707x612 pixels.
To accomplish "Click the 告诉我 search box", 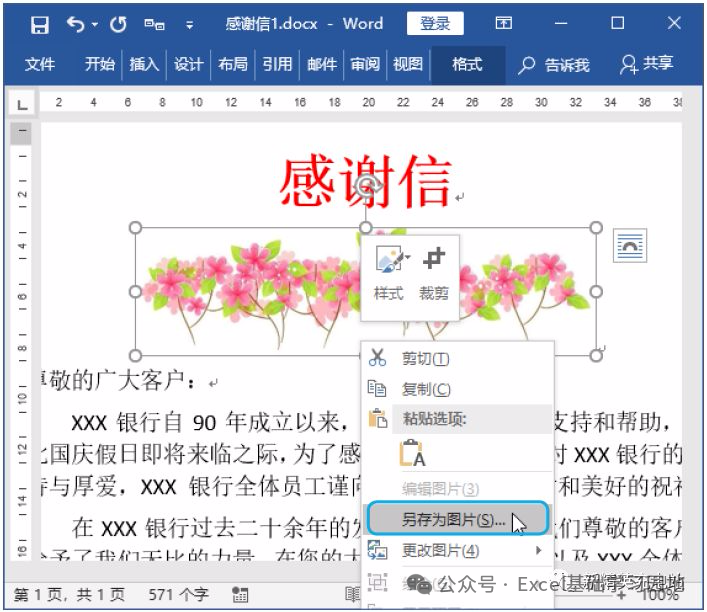I will click(555, 64).
